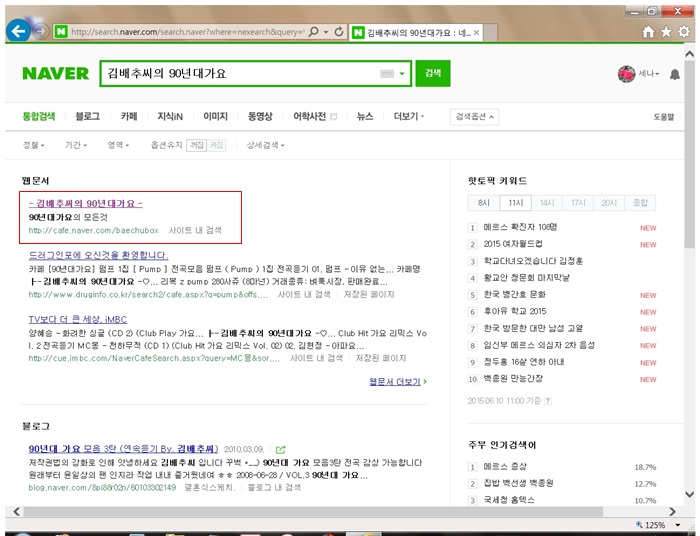
Task: Open favorites star icon
Action: pyautogui.click(x=666, y=32)
